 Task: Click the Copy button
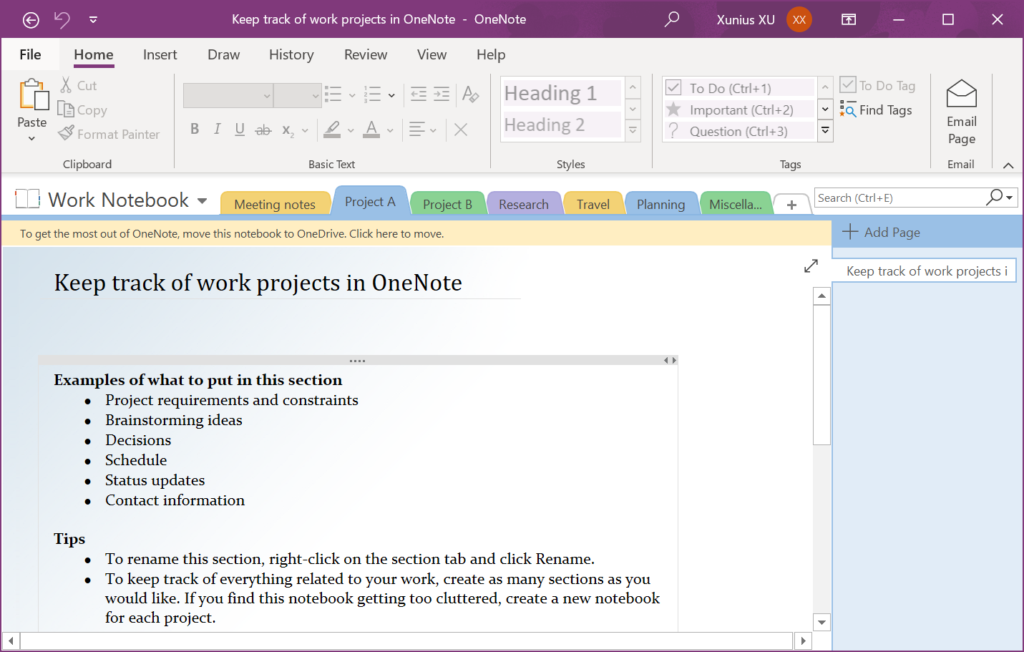click(x=83, y=110)
